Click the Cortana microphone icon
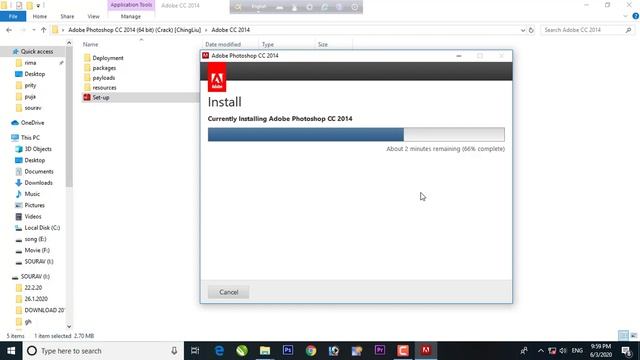This screenshot has height=360, width=640. pos(174,351)
